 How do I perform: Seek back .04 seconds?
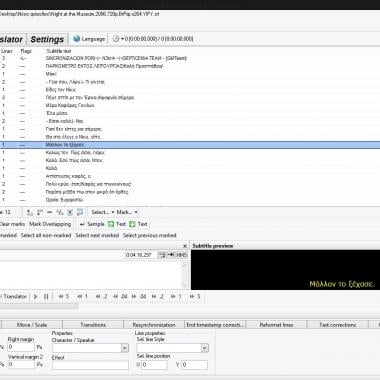[x=120, y=297]
